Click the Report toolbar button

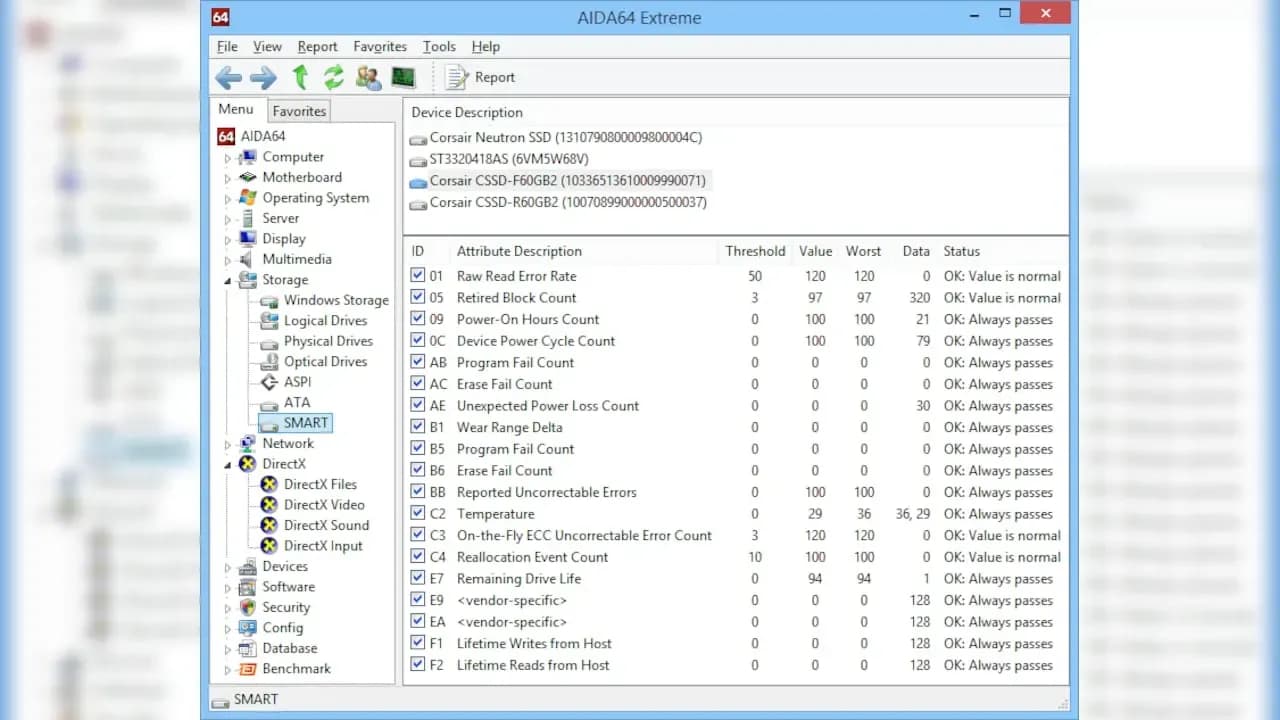coord(481,77)
